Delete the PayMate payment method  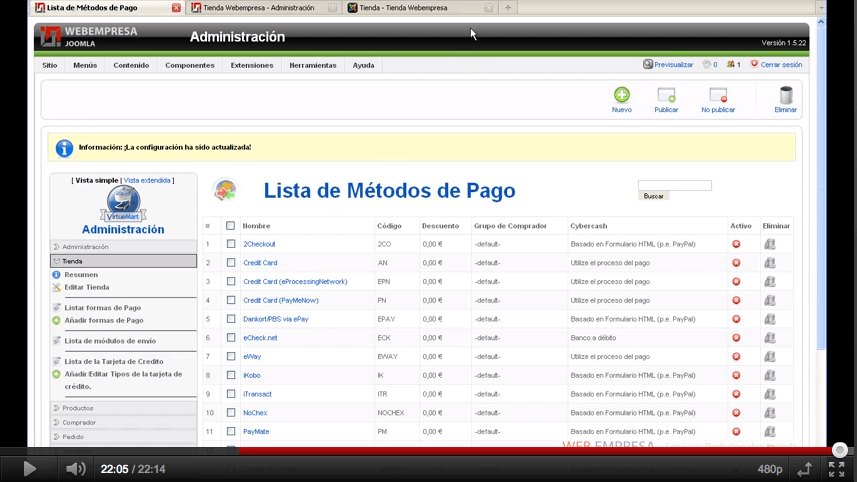770,432
